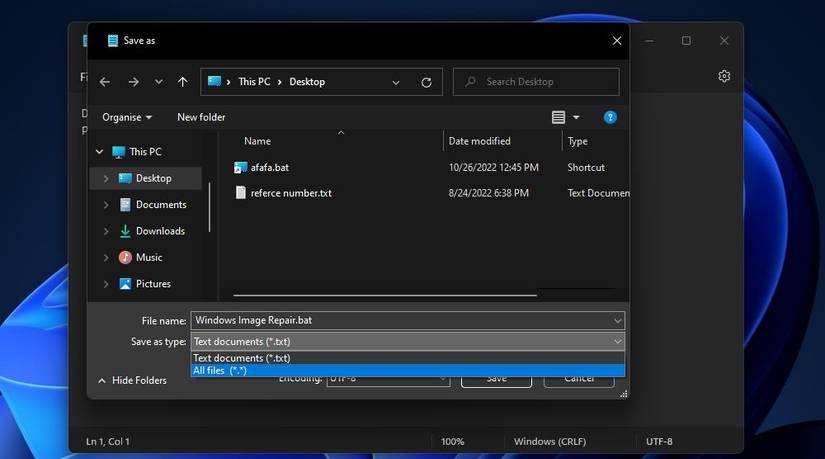Screen dimensions: 825x459
Task: Open Music in the navigation pane
Action: tap(148, 257)
